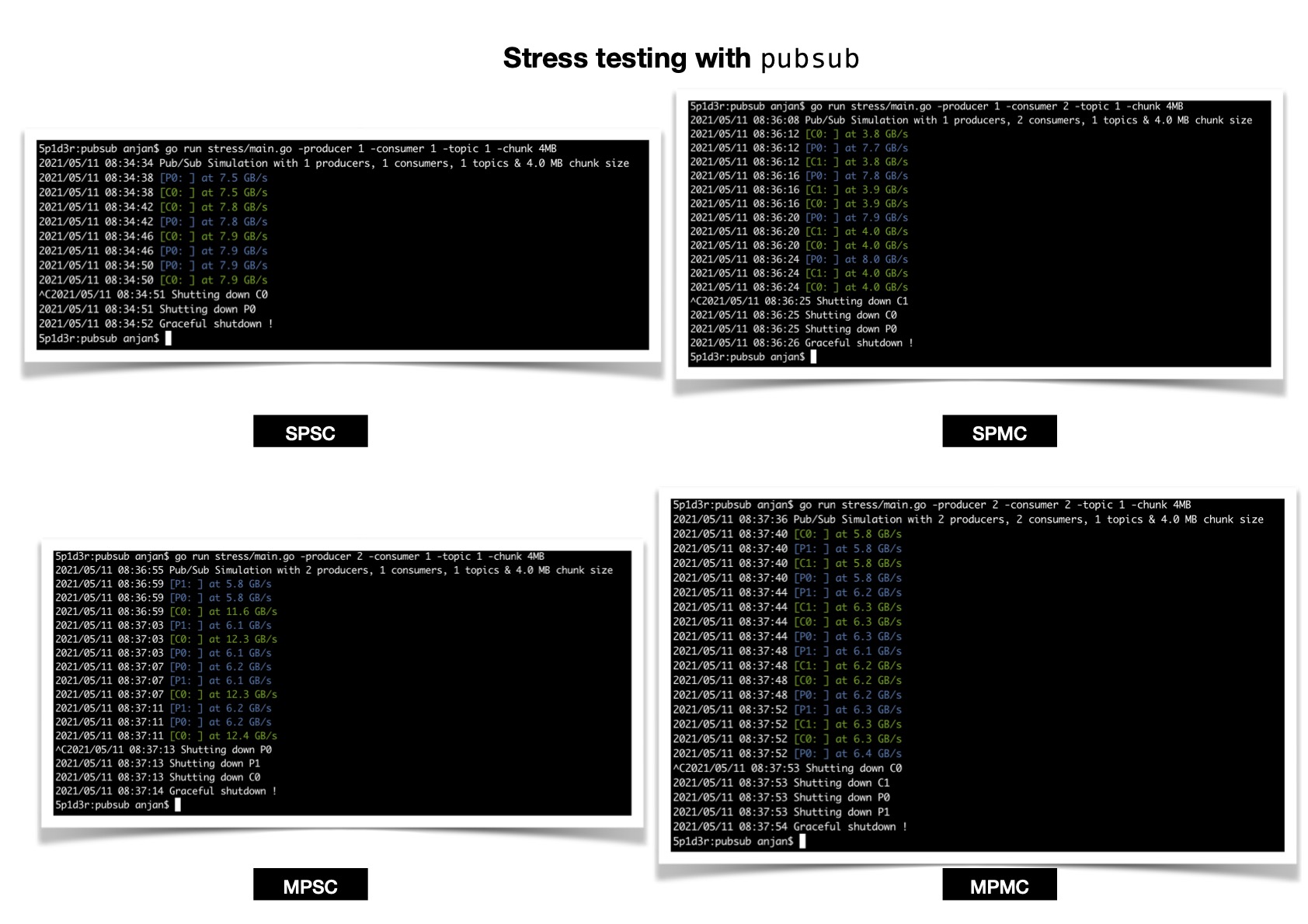Click the 08:37:13 "Shutting down C0" line
The height and width of the screenshot is (924, 1308).
pyautogui.click(x=158, y=778)
